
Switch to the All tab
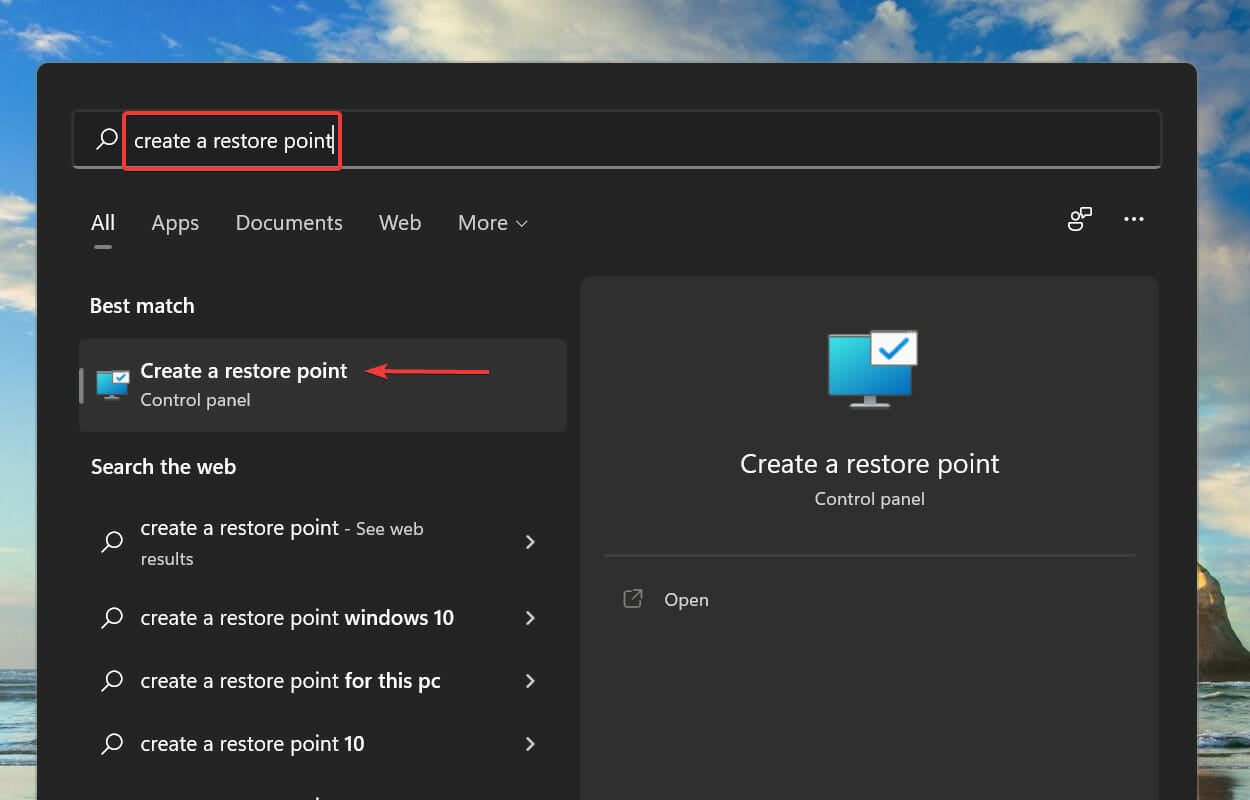pyautogui.click(x=103, y=223)
